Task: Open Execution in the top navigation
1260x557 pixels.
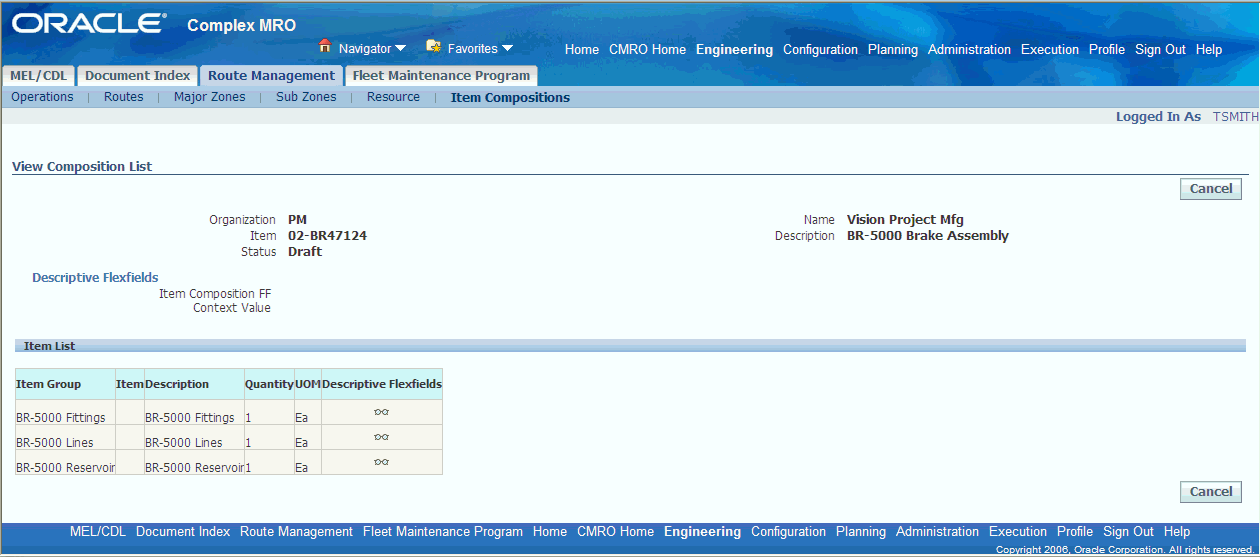Action: click(1050, 50)
